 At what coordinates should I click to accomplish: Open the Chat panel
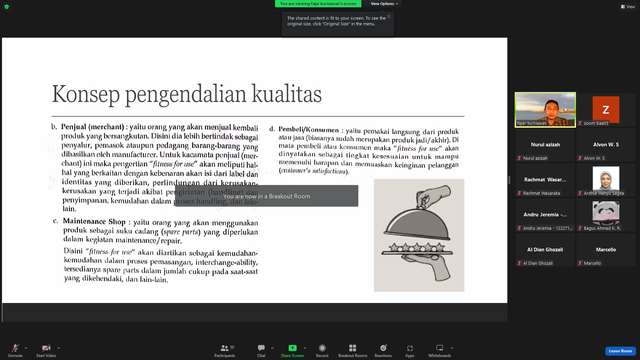click(x=261, y=350)
